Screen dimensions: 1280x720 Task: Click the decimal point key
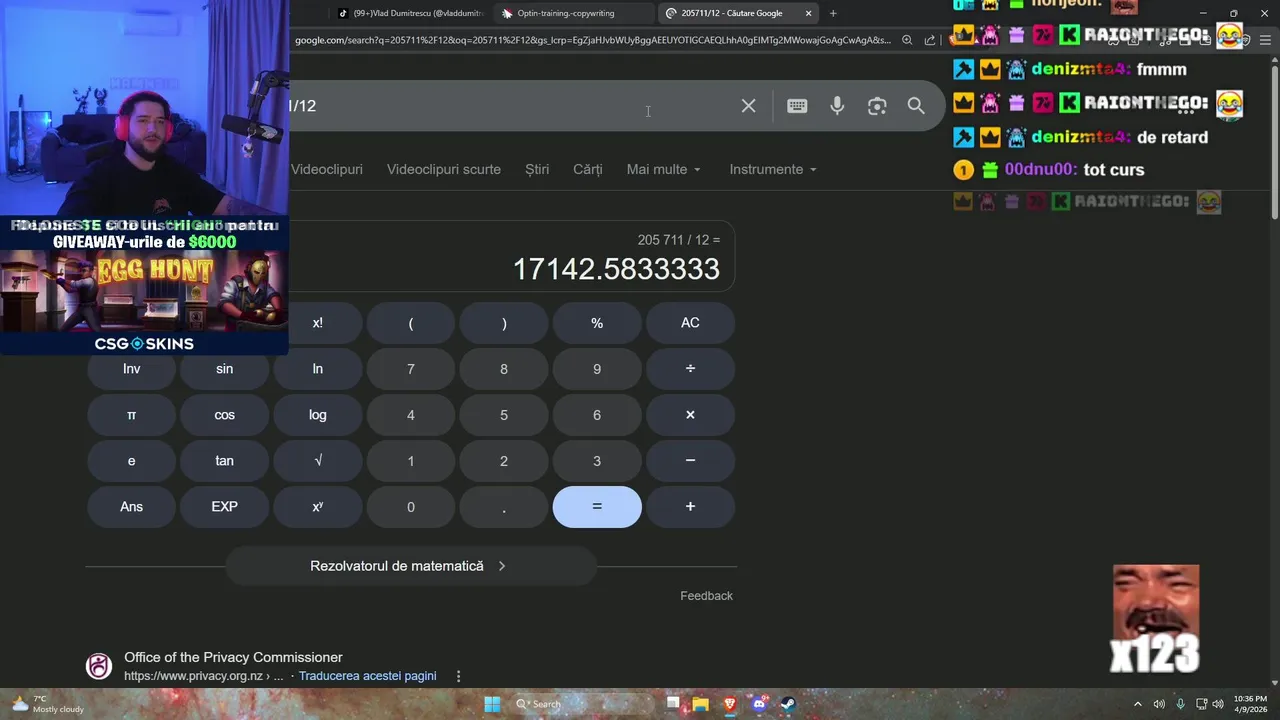(504, 507)
